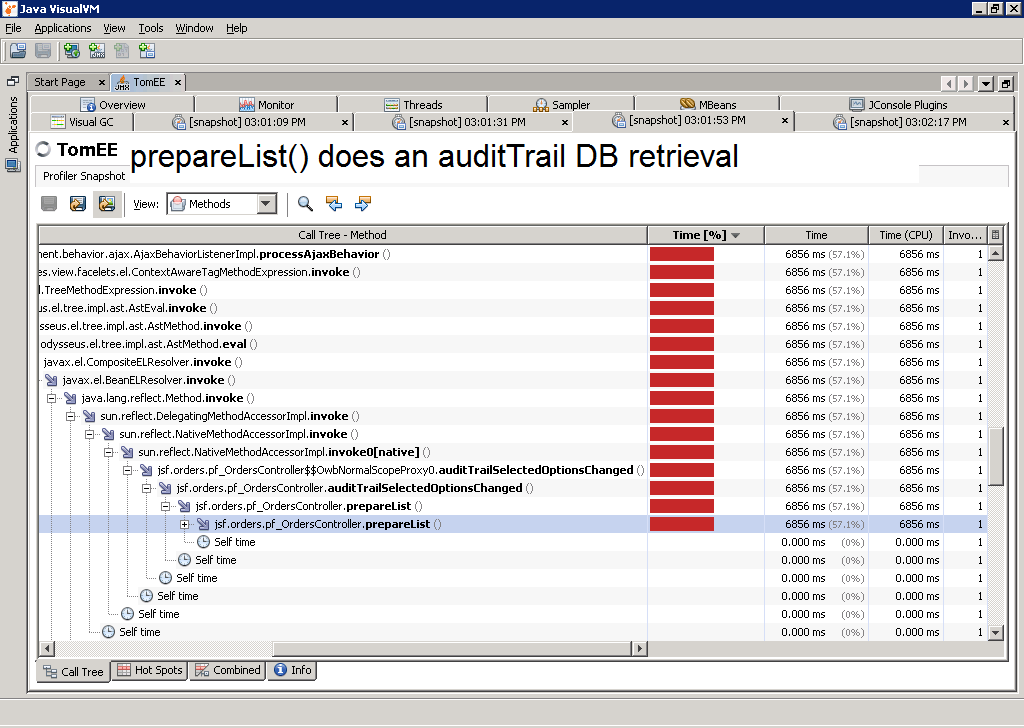Viewport: 1024px width, 728px height.
Task: Collapse OwbNormalScopeProxy0 auditTrailSelectedOptionsChanged node
Action: (x=127, y=470)
